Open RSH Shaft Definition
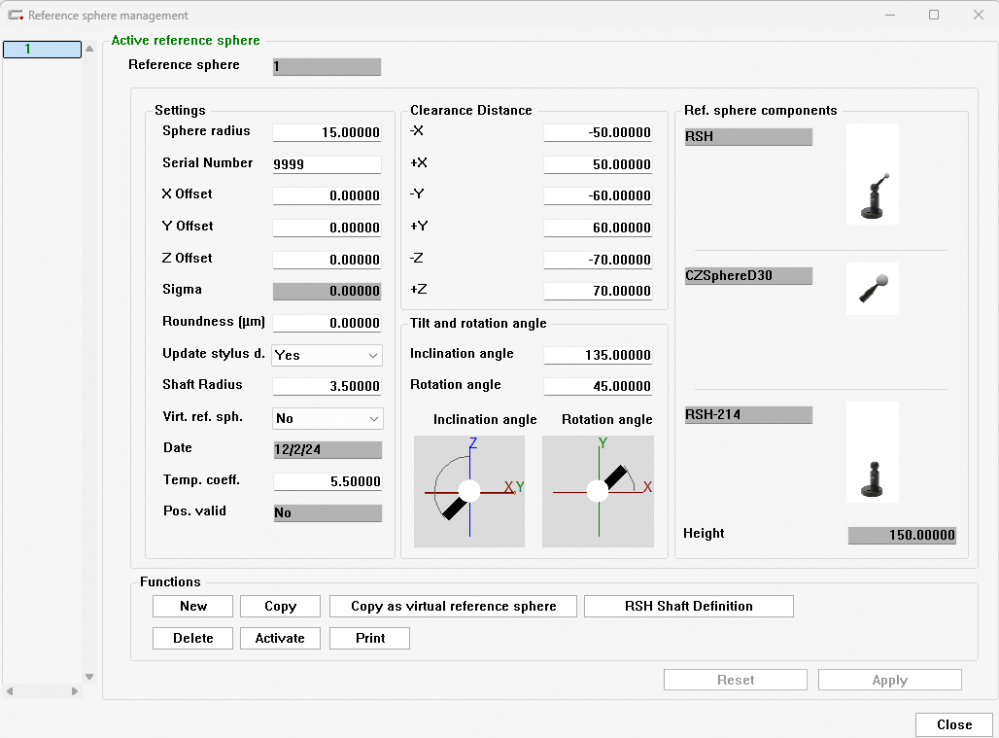 (688, 606)
